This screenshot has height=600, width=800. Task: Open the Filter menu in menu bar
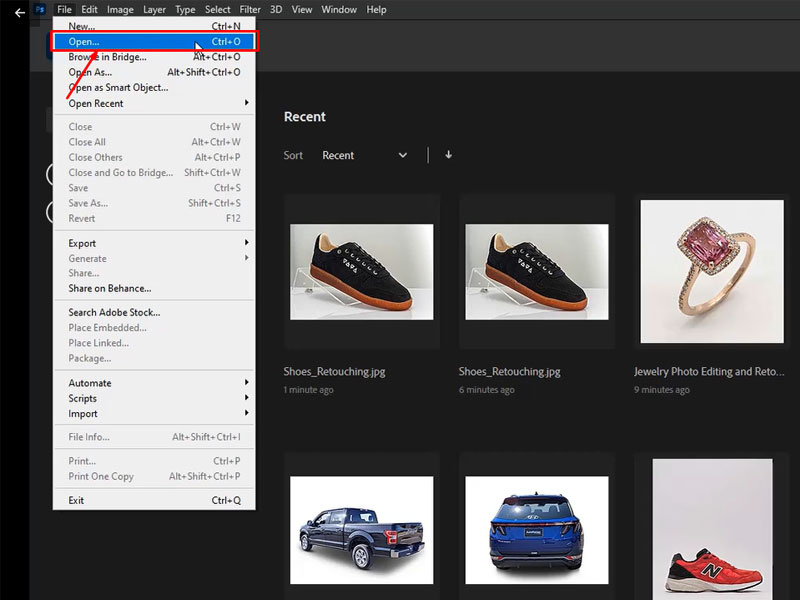250,10
